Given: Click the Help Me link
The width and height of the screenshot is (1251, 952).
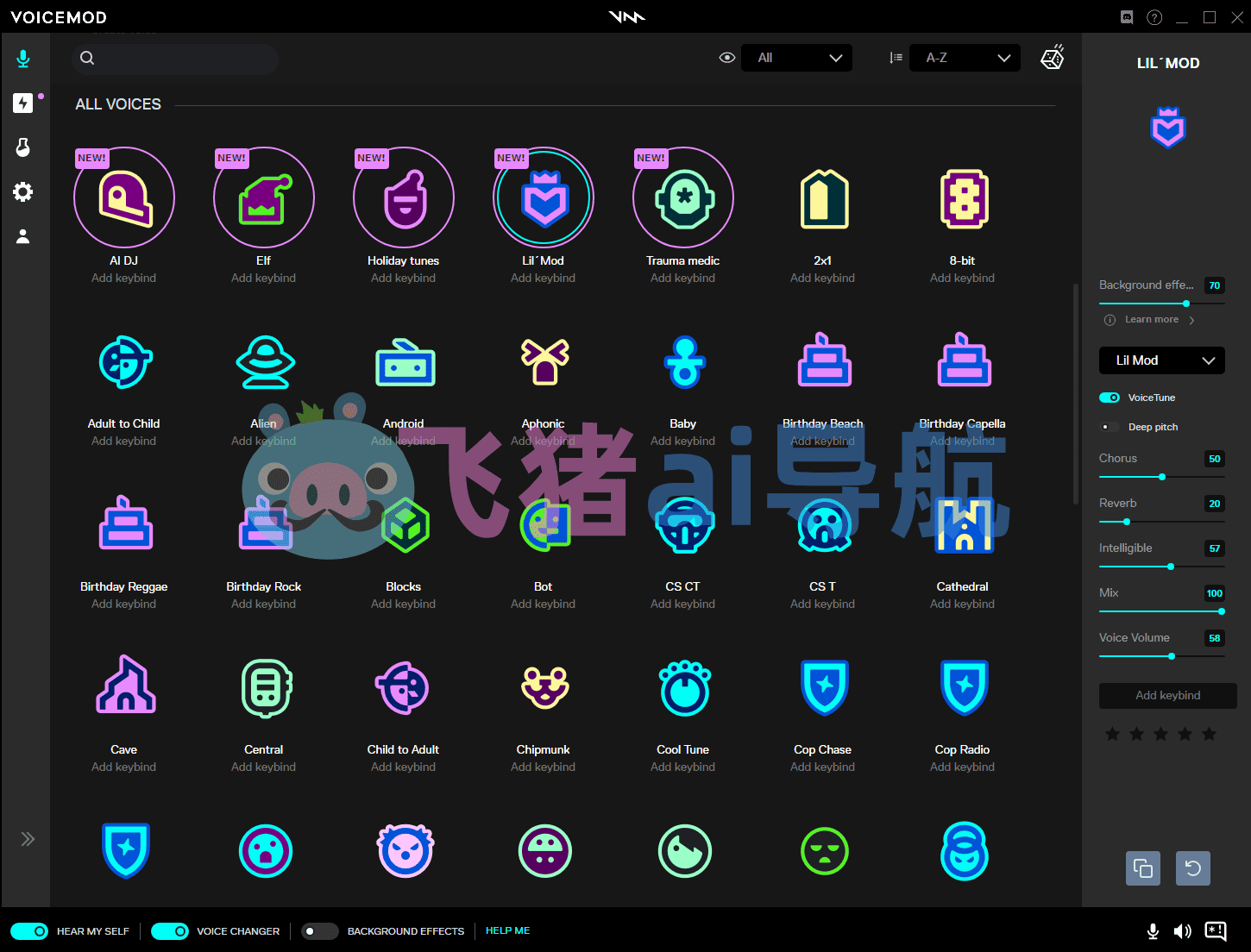Looking at the screenshot, I should pos(508,931).
